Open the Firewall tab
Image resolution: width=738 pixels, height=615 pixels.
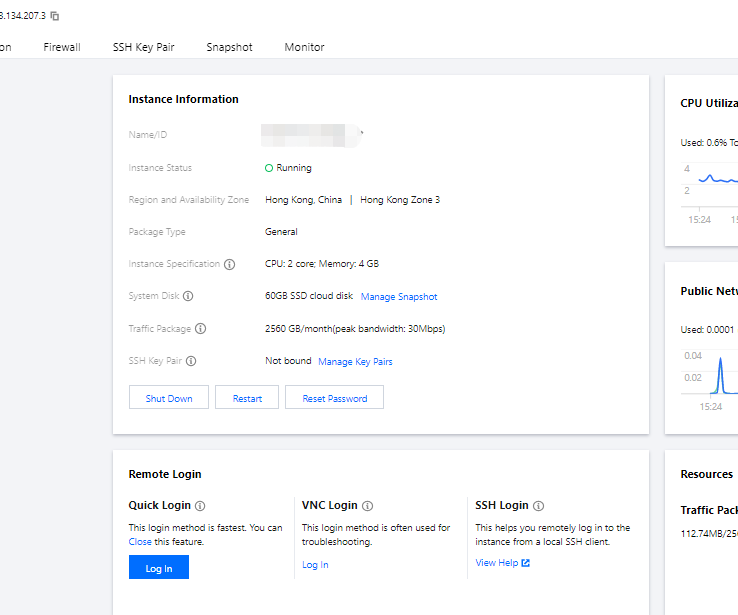(62, 47)
